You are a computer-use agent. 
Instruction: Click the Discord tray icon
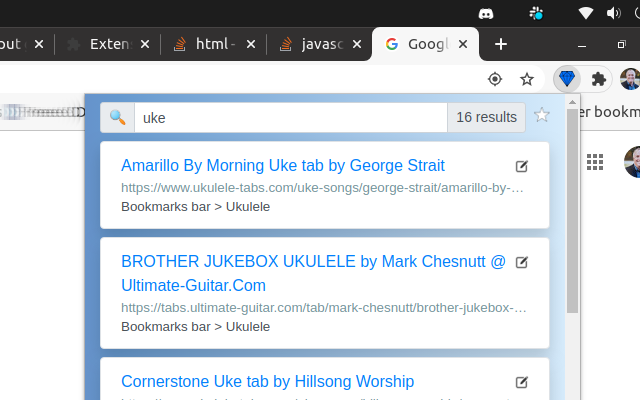(486, 14)
